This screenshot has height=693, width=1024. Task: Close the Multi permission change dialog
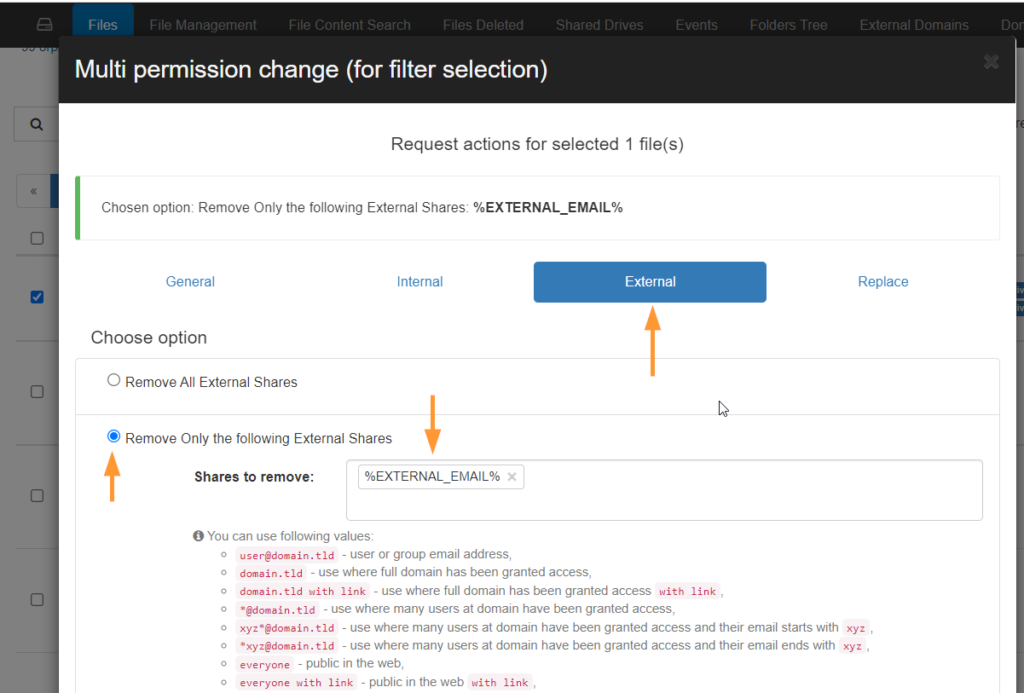pyautogui.click(x=991, y=62)
